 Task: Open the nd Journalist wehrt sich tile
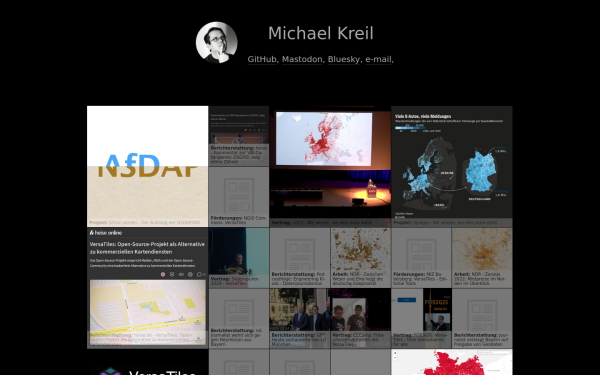pyautogui.click(x=239, y=318)
